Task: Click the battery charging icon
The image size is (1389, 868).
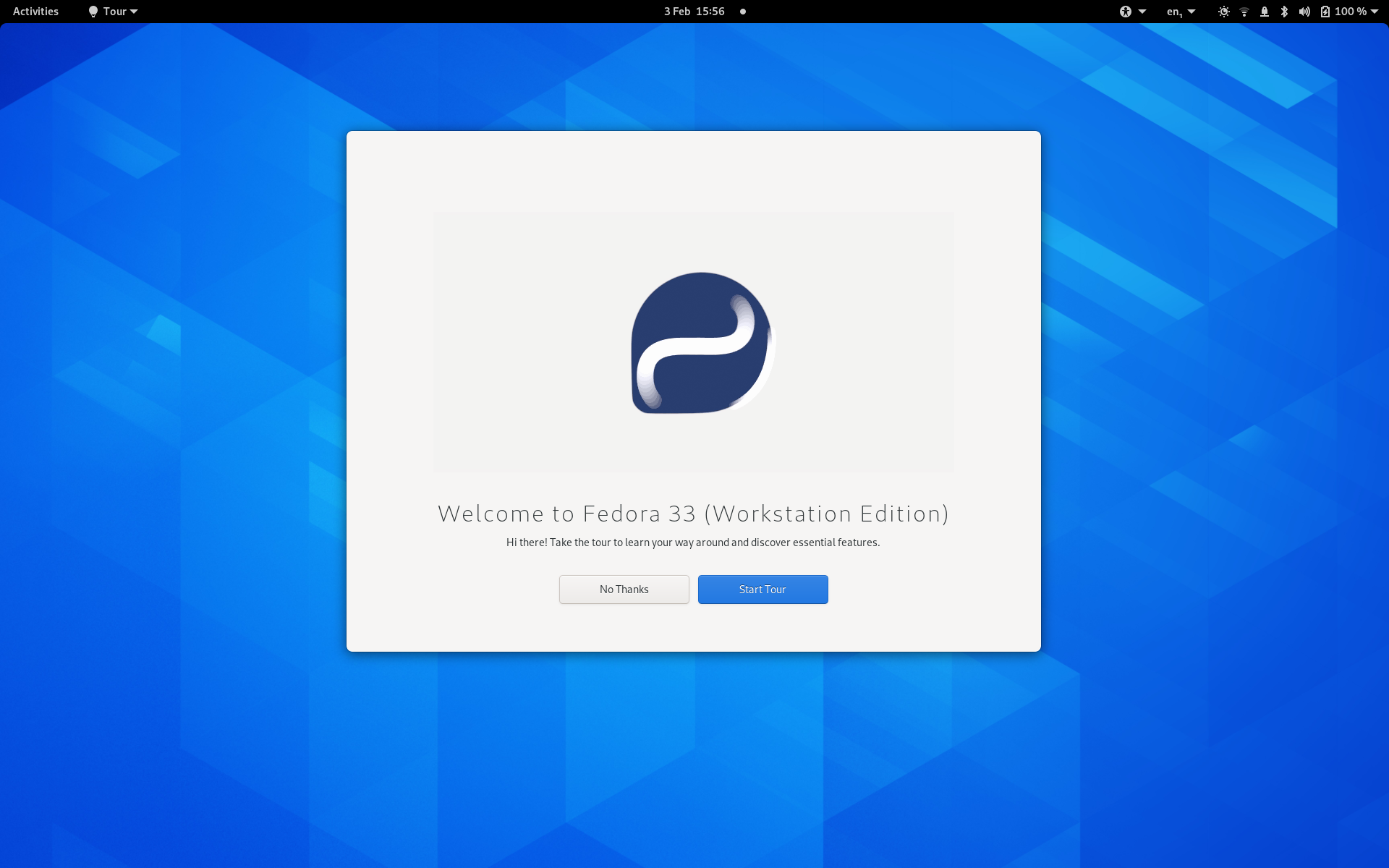Action: click(x=1325, y=12)
